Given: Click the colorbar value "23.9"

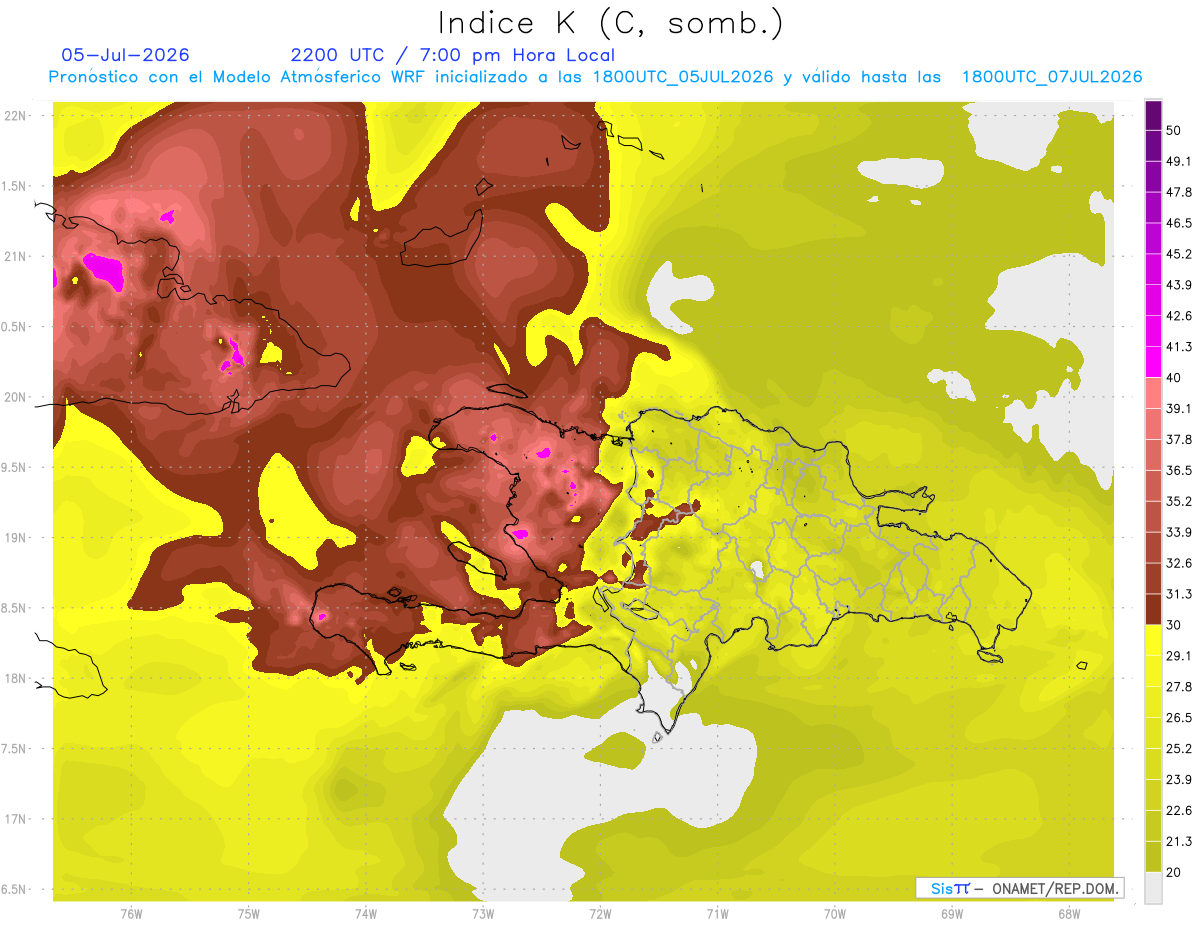Looking at the screenshot, I should tap(1178, 780).
